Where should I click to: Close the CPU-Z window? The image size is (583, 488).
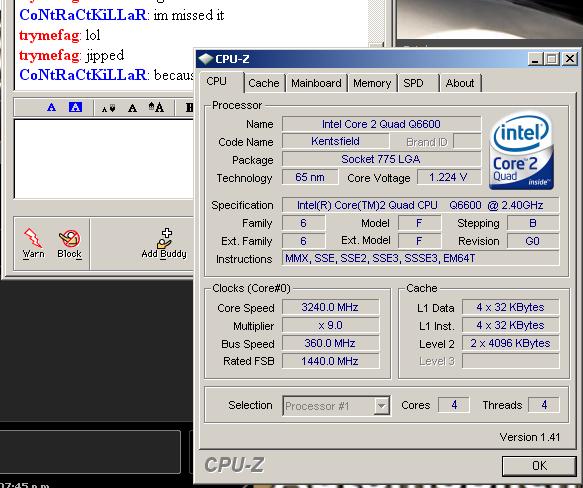tap(570, 59)
